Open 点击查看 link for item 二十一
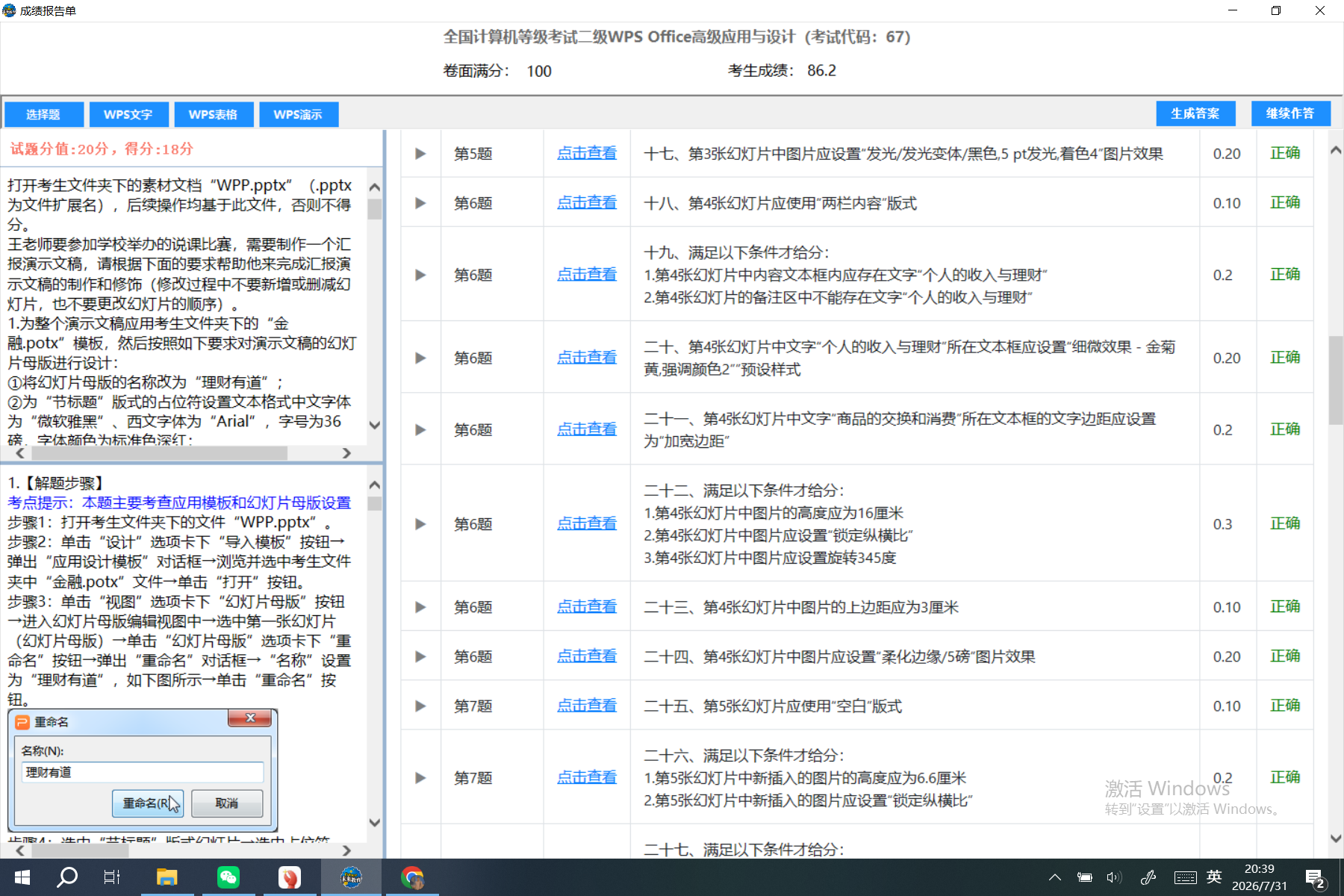1344x896 pixels. tap(587, 429)
